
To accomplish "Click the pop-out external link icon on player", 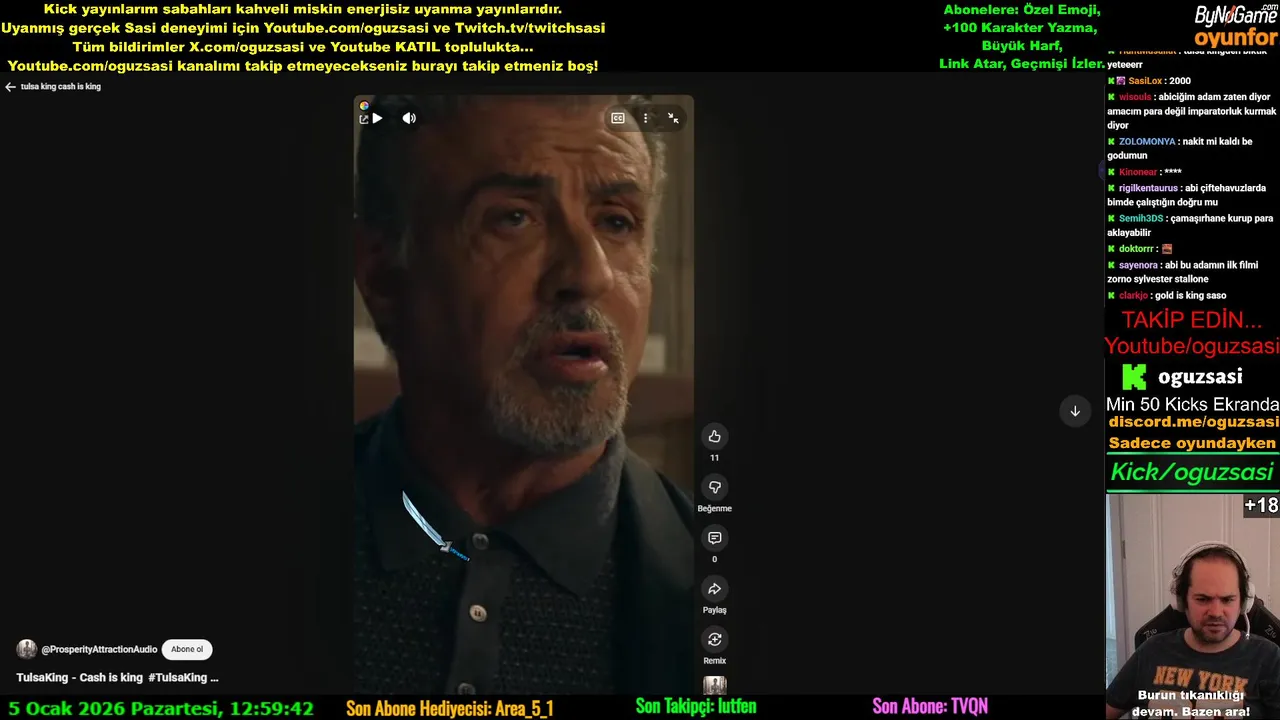I will pyautogui.click(x=364, y=120).
